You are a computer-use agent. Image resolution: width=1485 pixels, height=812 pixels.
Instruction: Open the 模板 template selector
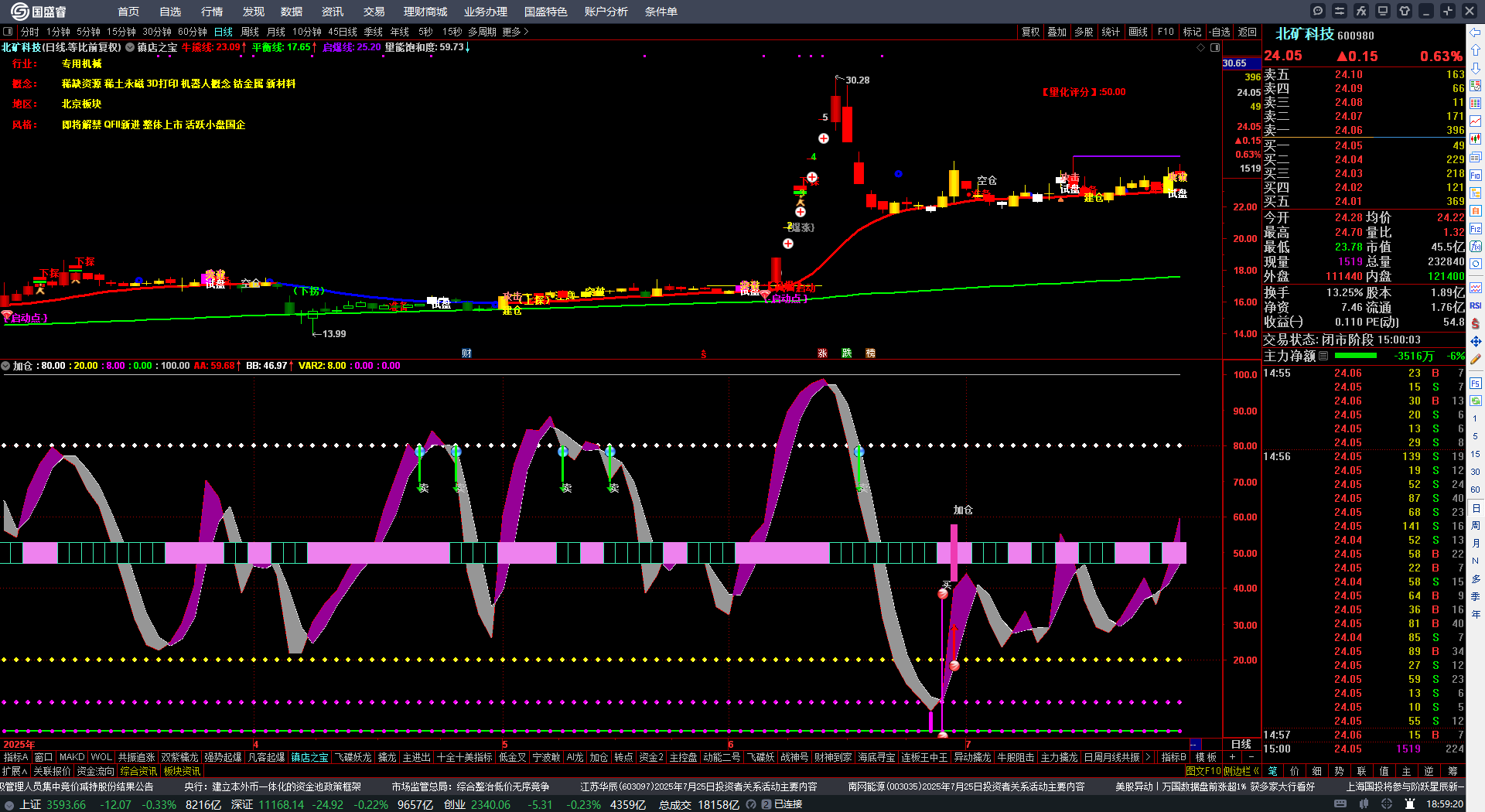(x=1206, y=757)
